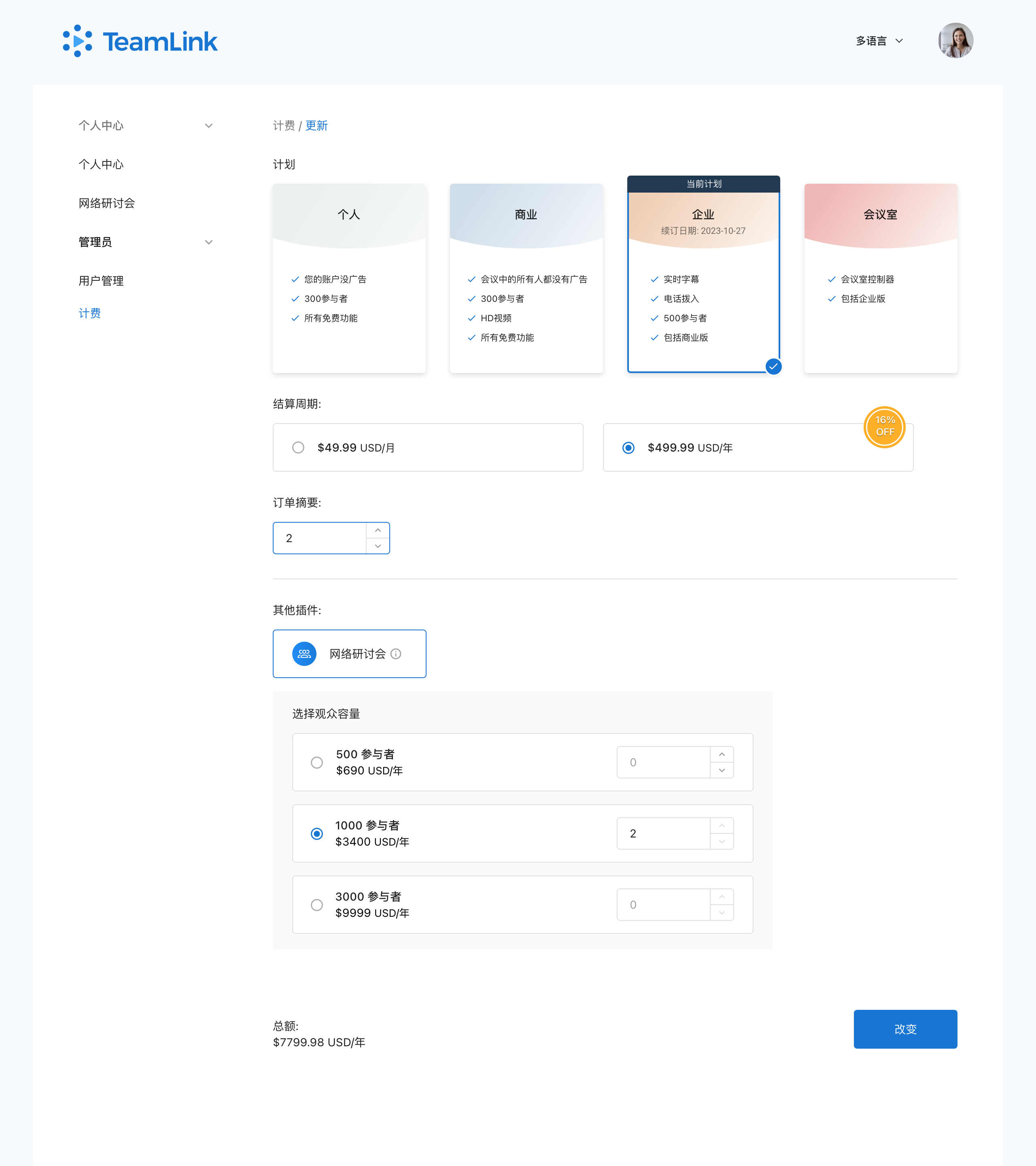This screenshot has height=1166, width=1036.
Task: Open 用户管理 in the sidebar
Action: click(101, 281)
